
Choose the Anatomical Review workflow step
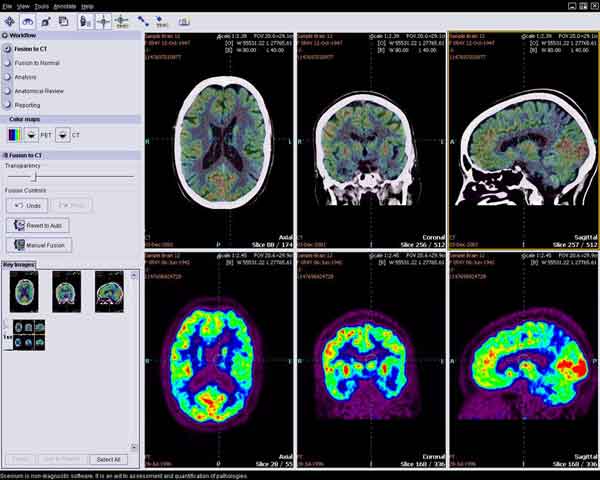click(38, 90)
